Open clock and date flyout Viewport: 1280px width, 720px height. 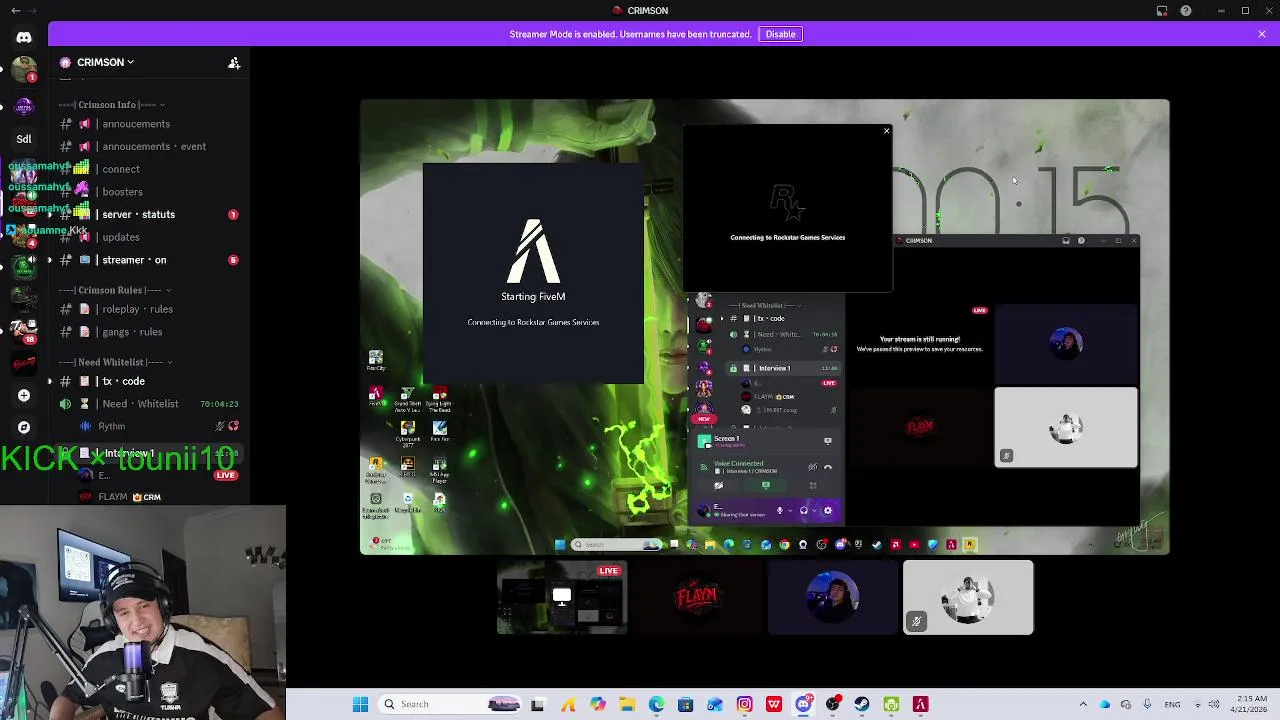coord(1251,704)
